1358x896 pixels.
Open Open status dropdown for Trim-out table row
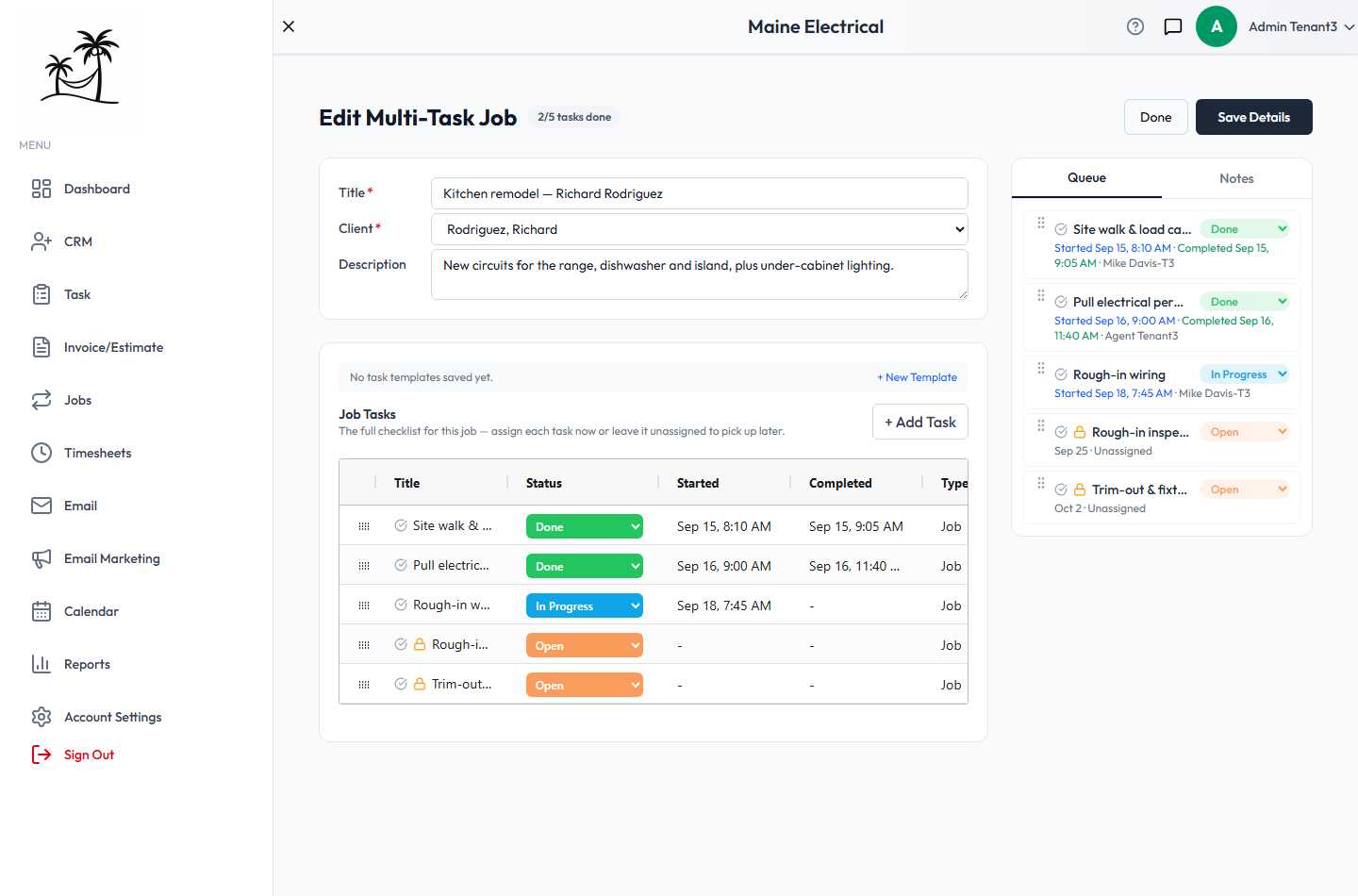(585, 685)
